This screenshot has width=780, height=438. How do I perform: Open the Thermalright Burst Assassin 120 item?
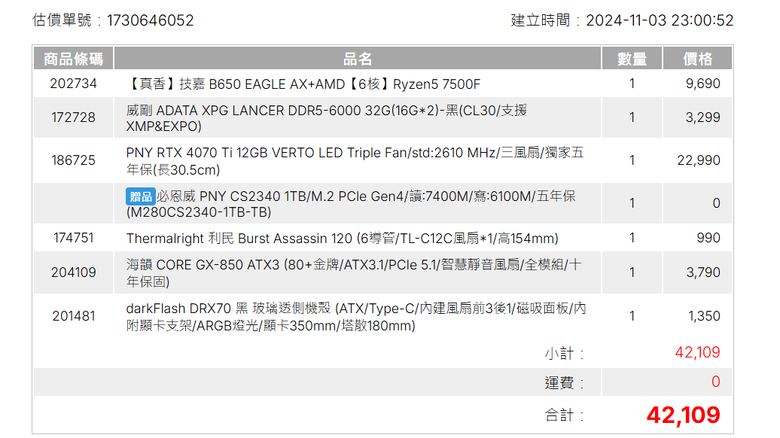coord(342,238)
